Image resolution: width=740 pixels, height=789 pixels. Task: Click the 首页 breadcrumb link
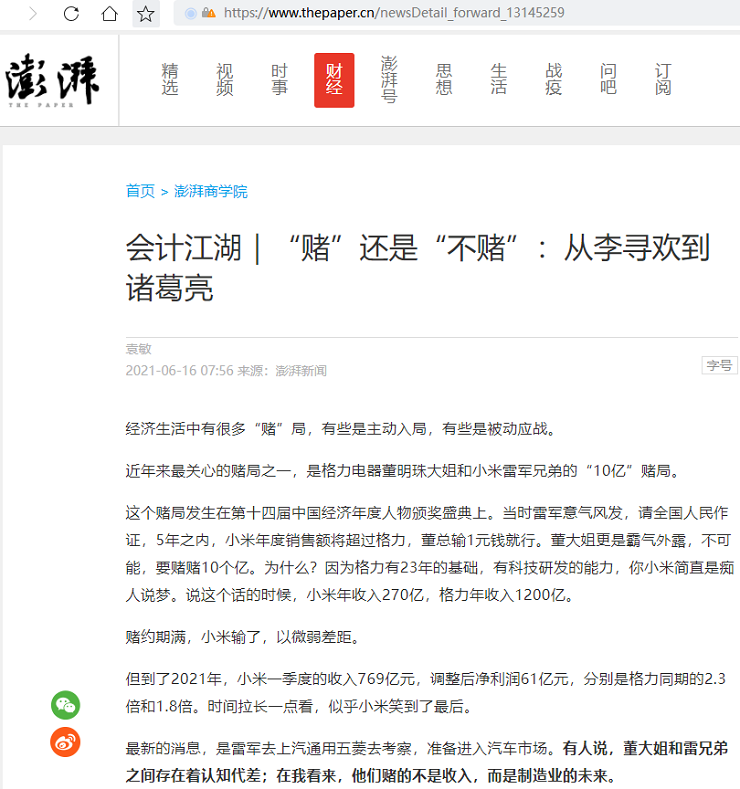140,191
